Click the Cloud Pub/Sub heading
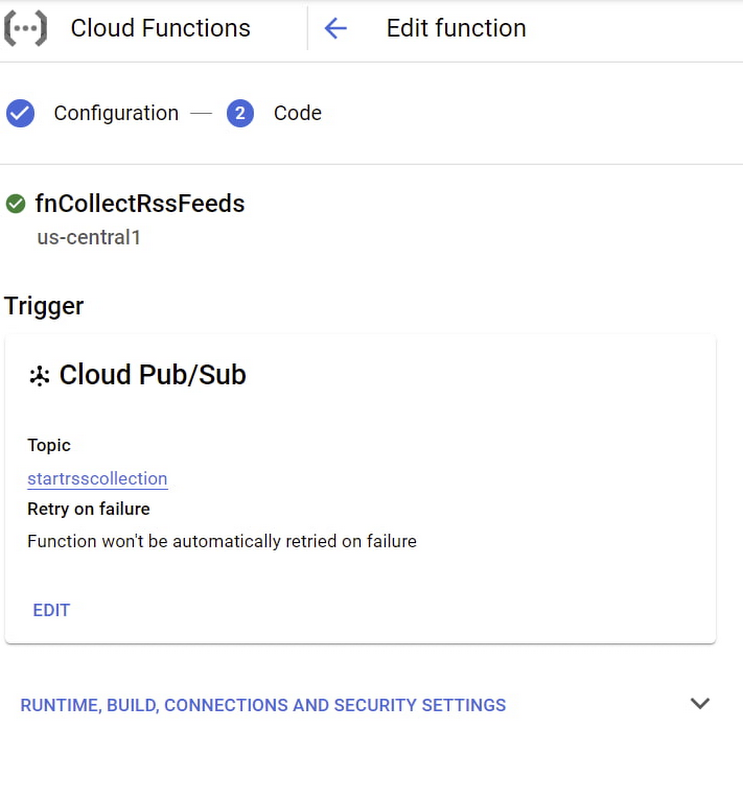This screenshot has width=743, height=800. (152, 375)
